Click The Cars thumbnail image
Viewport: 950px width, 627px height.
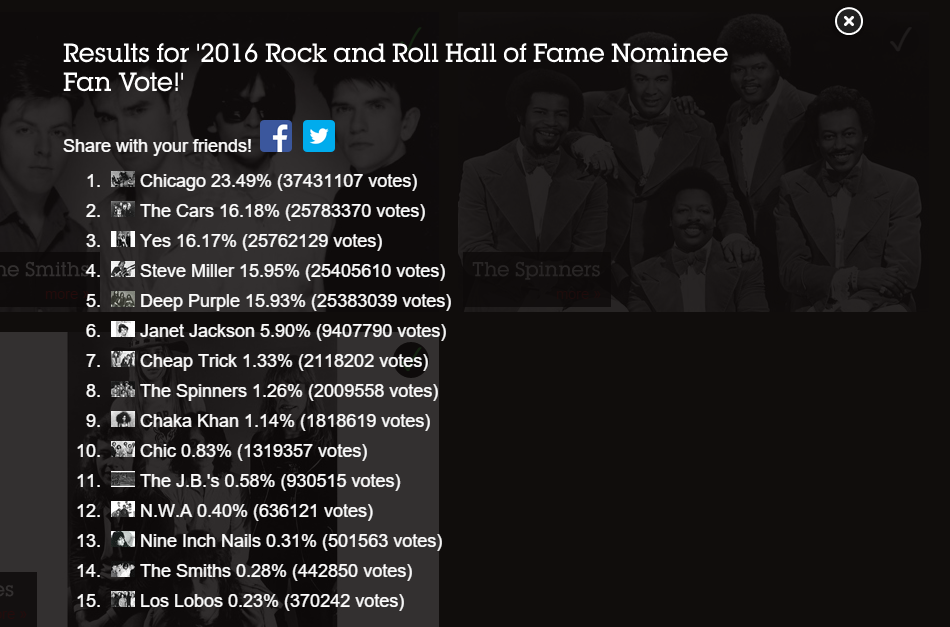click(x=123, y=210)
